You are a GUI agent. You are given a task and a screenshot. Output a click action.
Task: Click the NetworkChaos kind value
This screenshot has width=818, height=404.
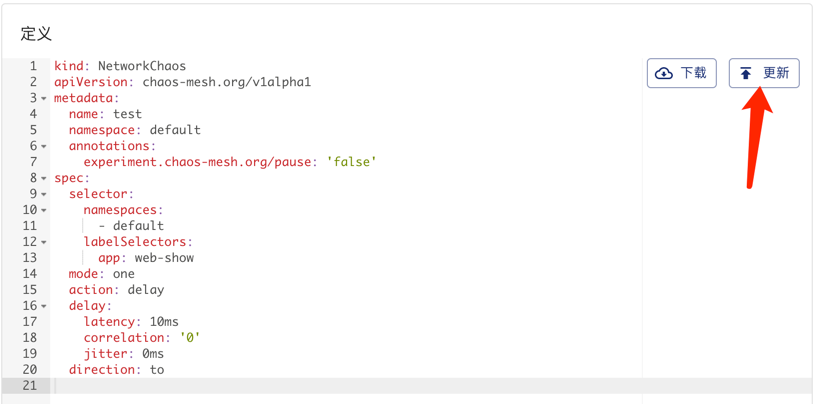[142, 66]
